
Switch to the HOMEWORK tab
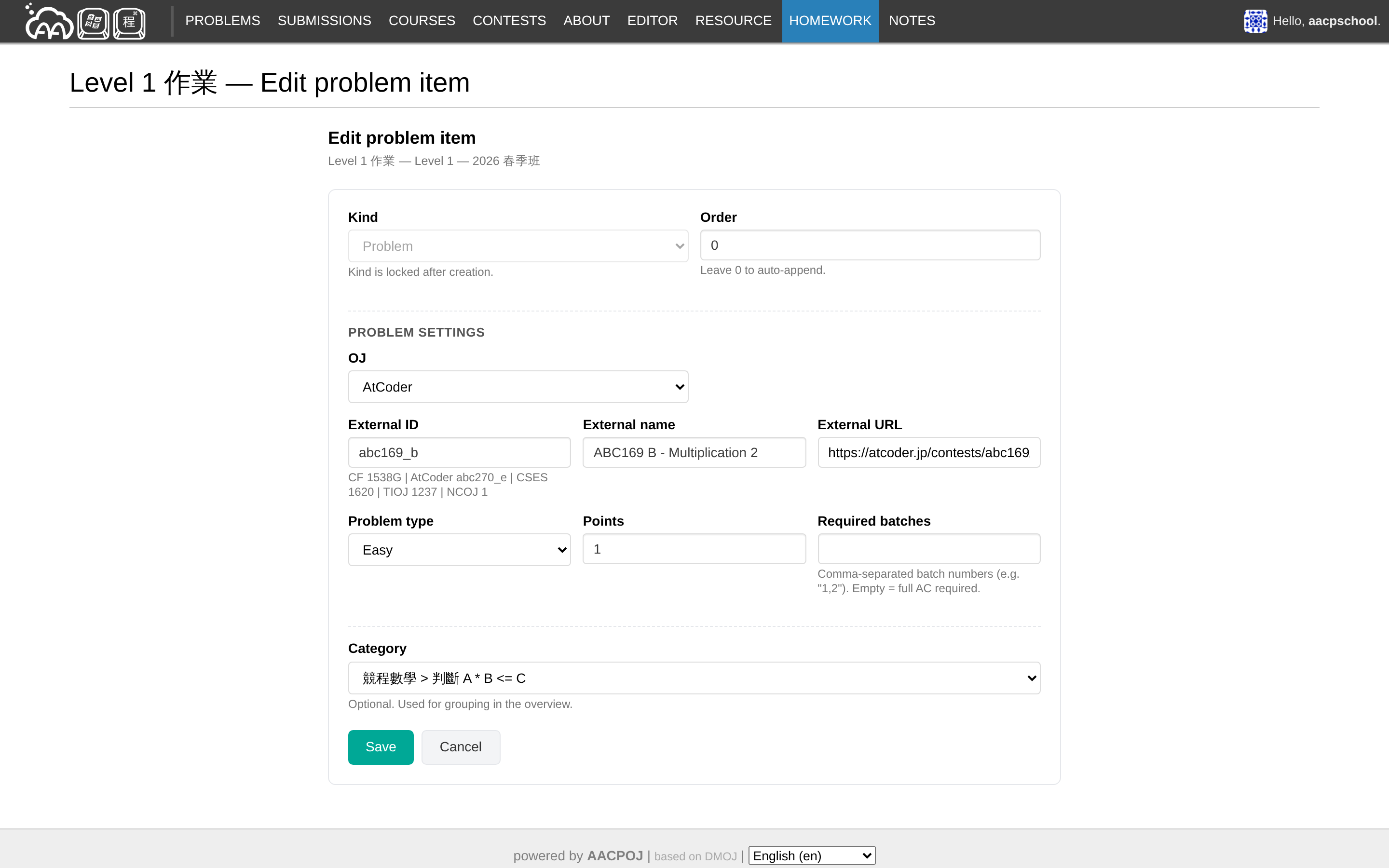pos(830,21)
